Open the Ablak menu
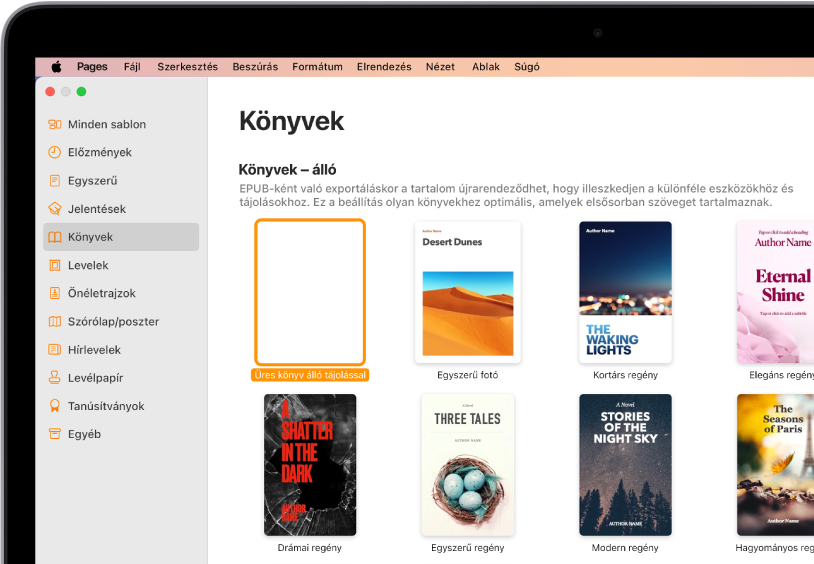 pyautogui.click(x=486, y=66)
